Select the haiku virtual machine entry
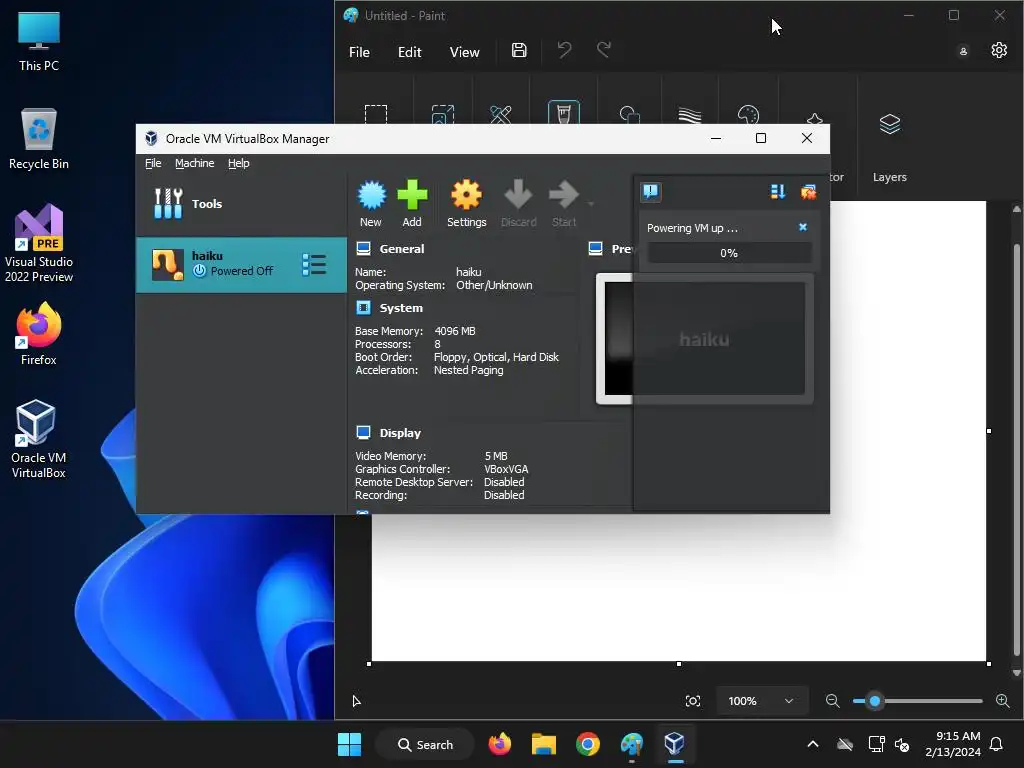1024x768 pixels. pos(241,264)
